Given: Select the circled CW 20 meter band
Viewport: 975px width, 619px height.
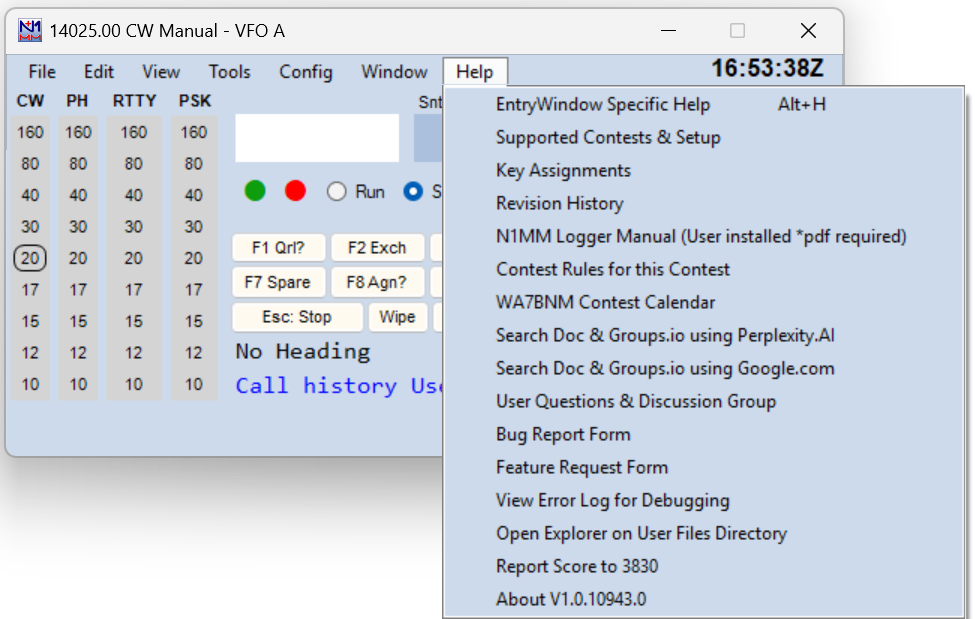Looking at the screenshot, I should click(30, 259).
